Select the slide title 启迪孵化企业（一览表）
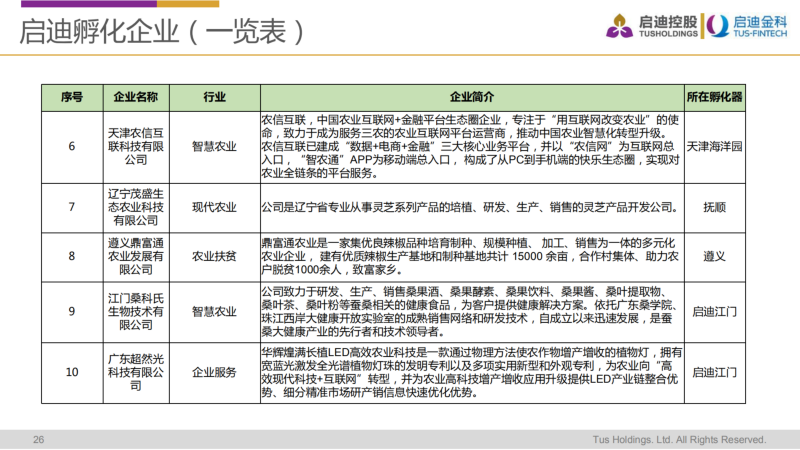Image resolution: width=800 pixels, height=450 pixels. click(162, 31)
